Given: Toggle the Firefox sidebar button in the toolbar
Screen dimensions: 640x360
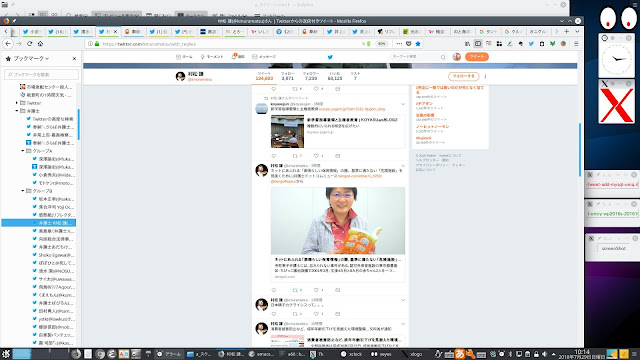Looking at the screenshot, I should [478, 44].
